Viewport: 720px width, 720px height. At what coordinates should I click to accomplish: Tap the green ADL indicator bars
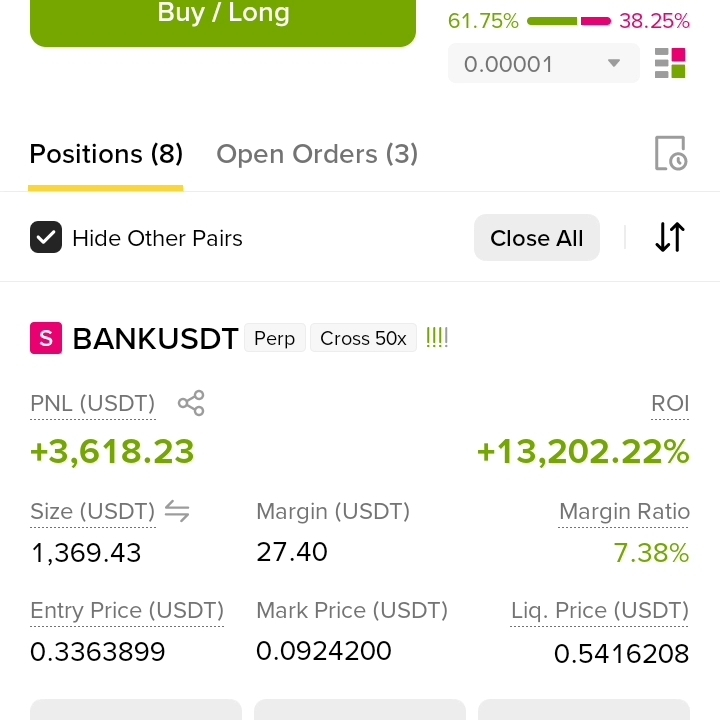coord(437,338)
